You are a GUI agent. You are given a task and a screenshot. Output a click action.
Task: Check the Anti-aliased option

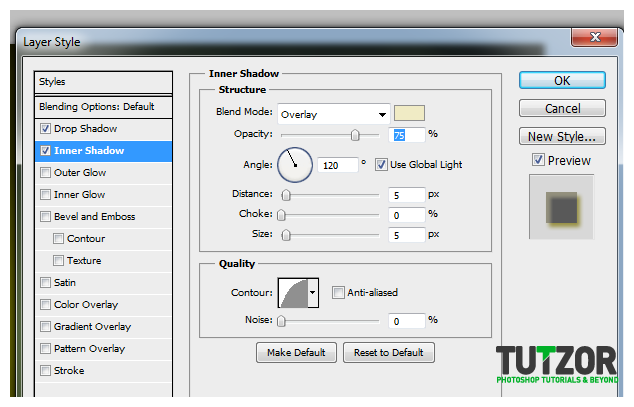pos(338,293)
